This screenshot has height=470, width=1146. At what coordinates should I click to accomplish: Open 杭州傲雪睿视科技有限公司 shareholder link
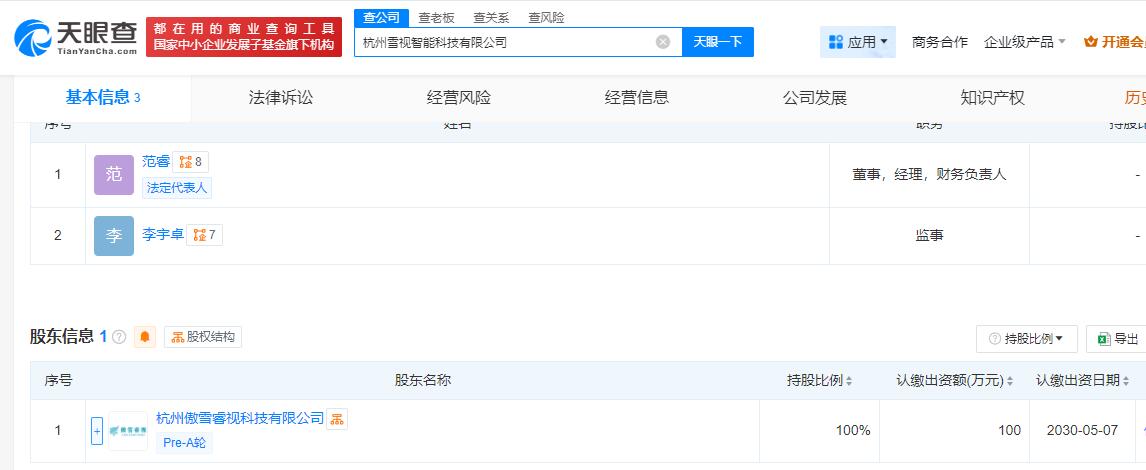[x=240, y=418]
